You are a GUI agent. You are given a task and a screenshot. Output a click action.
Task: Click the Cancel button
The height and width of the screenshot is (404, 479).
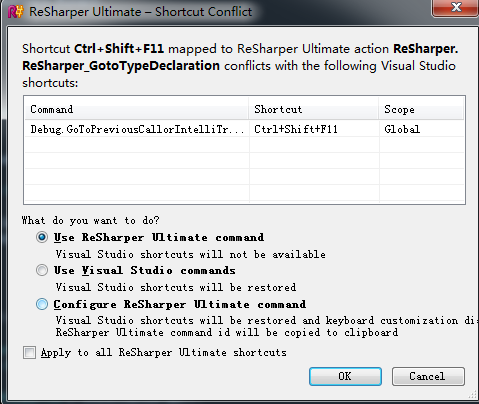428,376
